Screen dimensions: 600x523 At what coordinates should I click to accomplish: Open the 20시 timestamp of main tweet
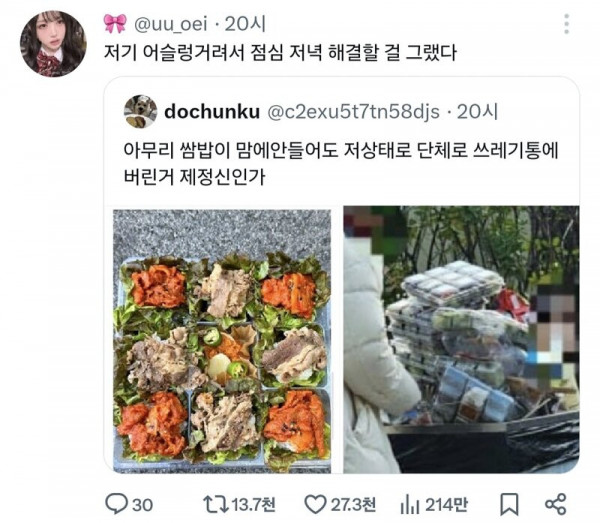[x=245, y=24]
